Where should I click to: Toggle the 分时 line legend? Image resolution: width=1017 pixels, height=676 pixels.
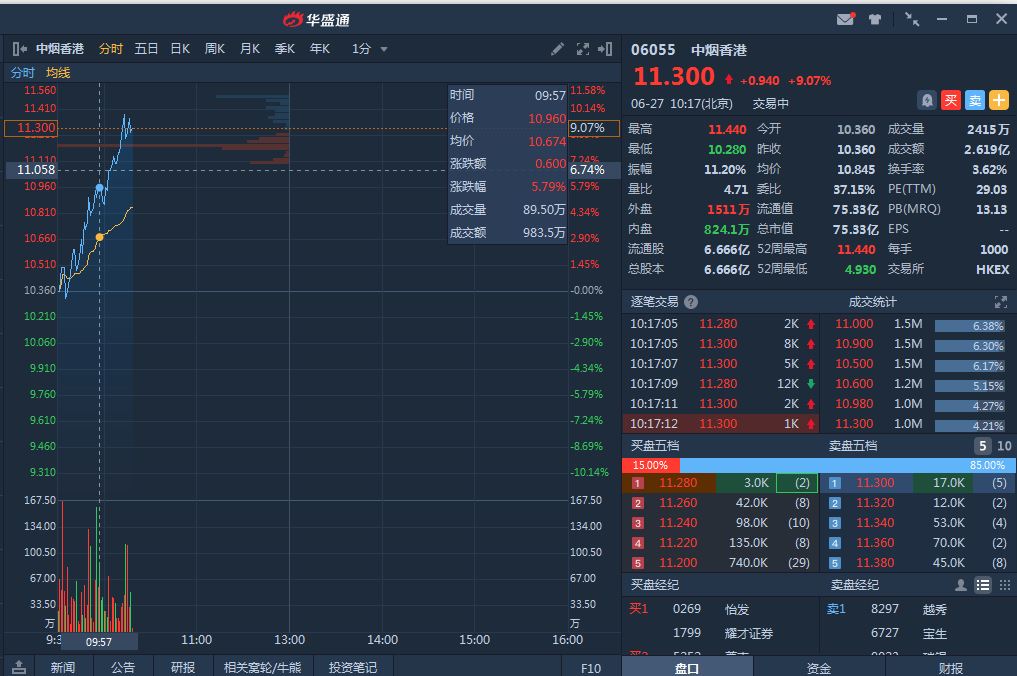coord(23,73)
